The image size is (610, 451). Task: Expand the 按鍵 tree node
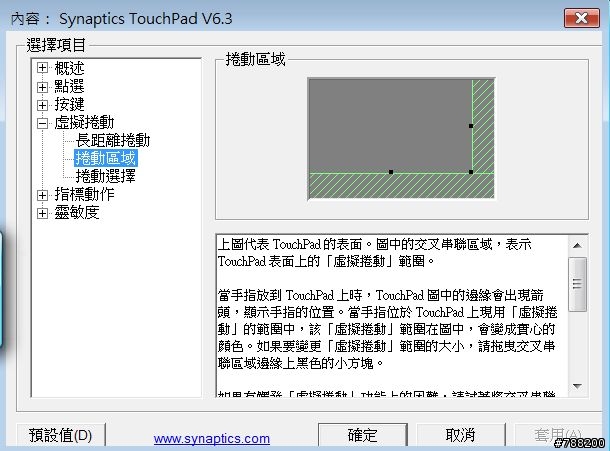tap(42, 105)
